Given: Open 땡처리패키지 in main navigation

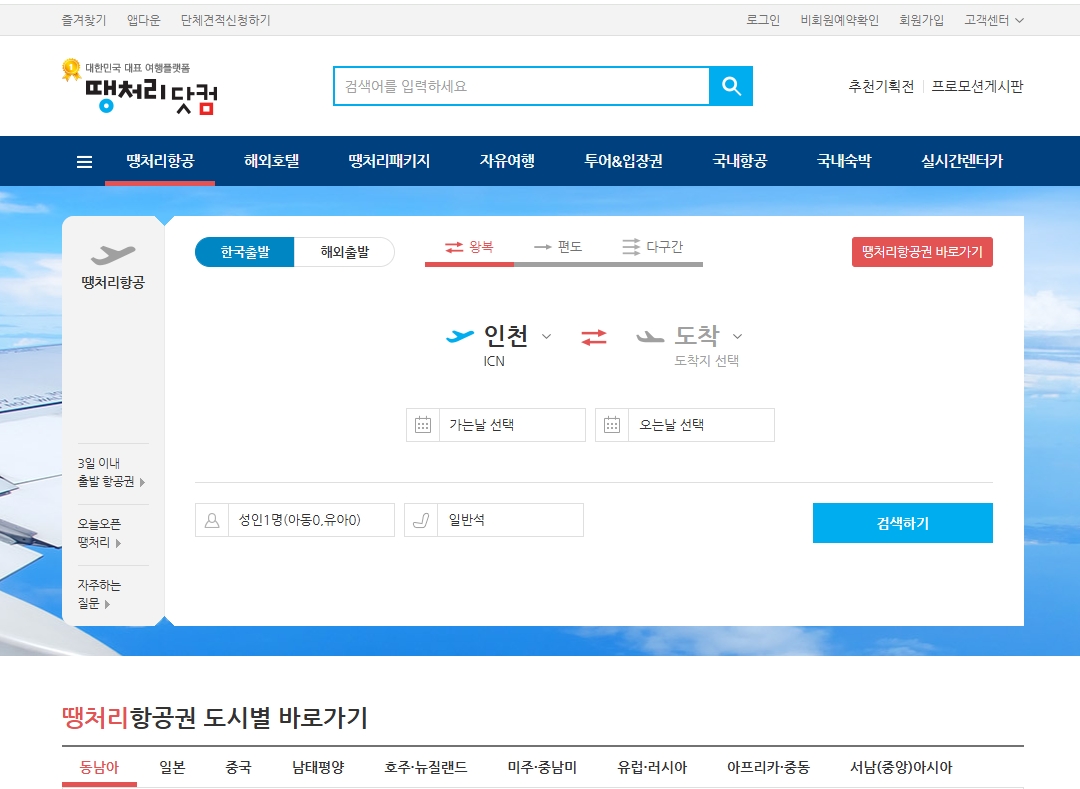Looking at the screenshot, I should [x=389, y=161].
